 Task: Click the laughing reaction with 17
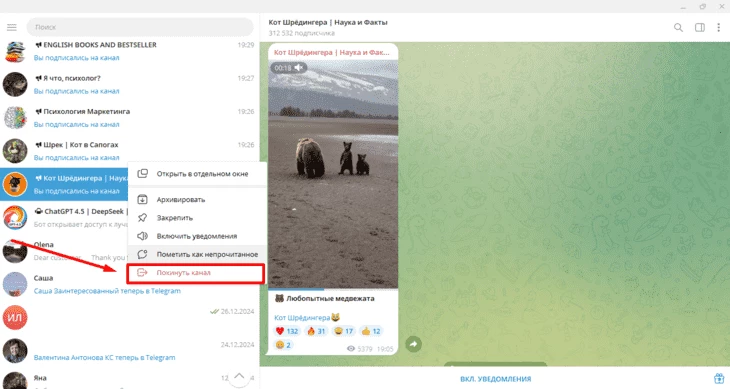pos(344,331)
